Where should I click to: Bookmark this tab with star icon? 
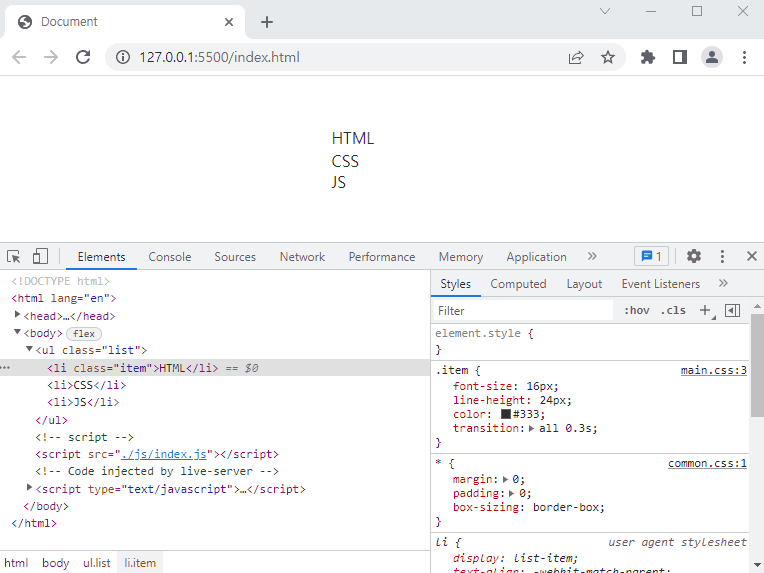(x=608, y=57)
